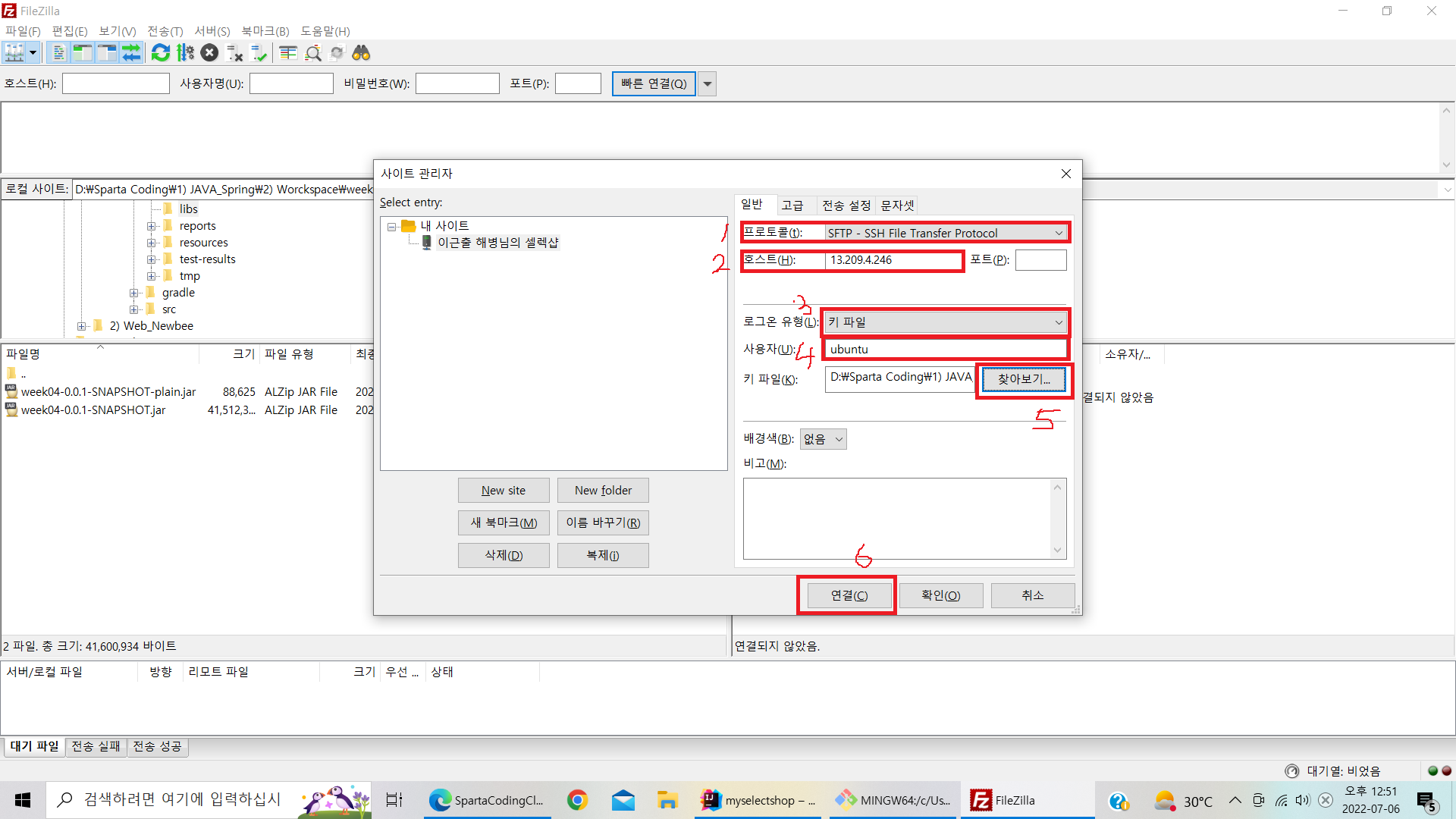Click the binoculars file search icon
Screen dimensions: 1456x819
click(x=362, y=52)
